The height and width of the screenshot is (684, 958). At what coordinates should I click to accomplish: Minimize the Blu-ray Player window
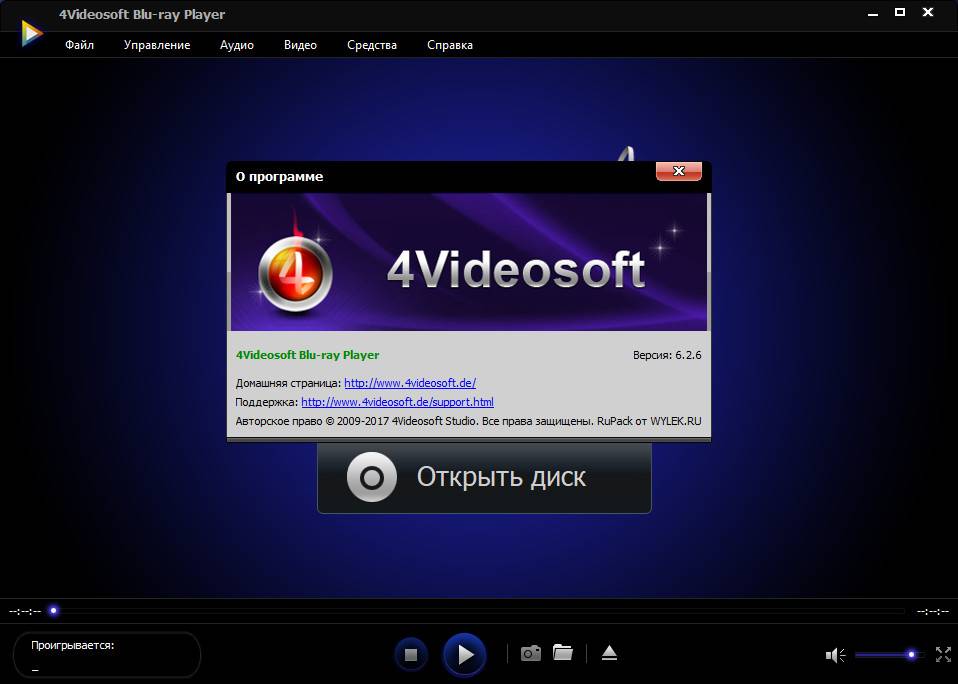click(872, 13)
